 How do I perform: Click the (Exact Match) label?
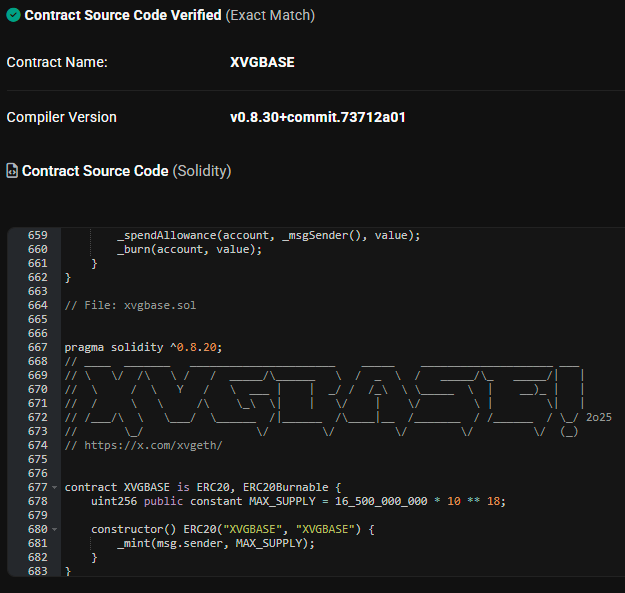270,15
